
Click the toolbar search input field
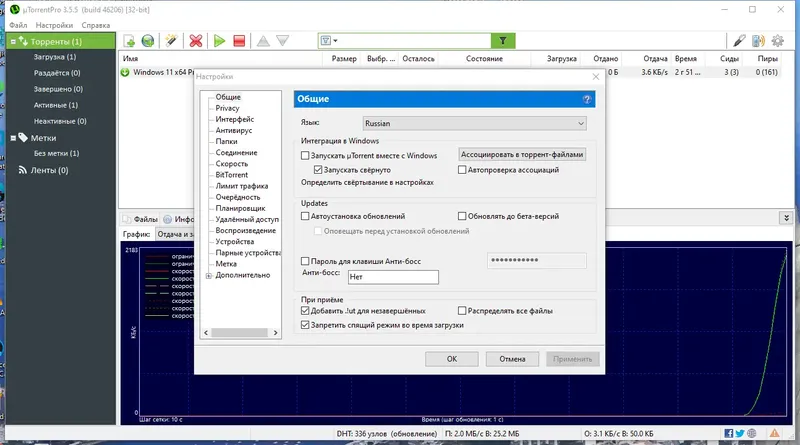413,41
